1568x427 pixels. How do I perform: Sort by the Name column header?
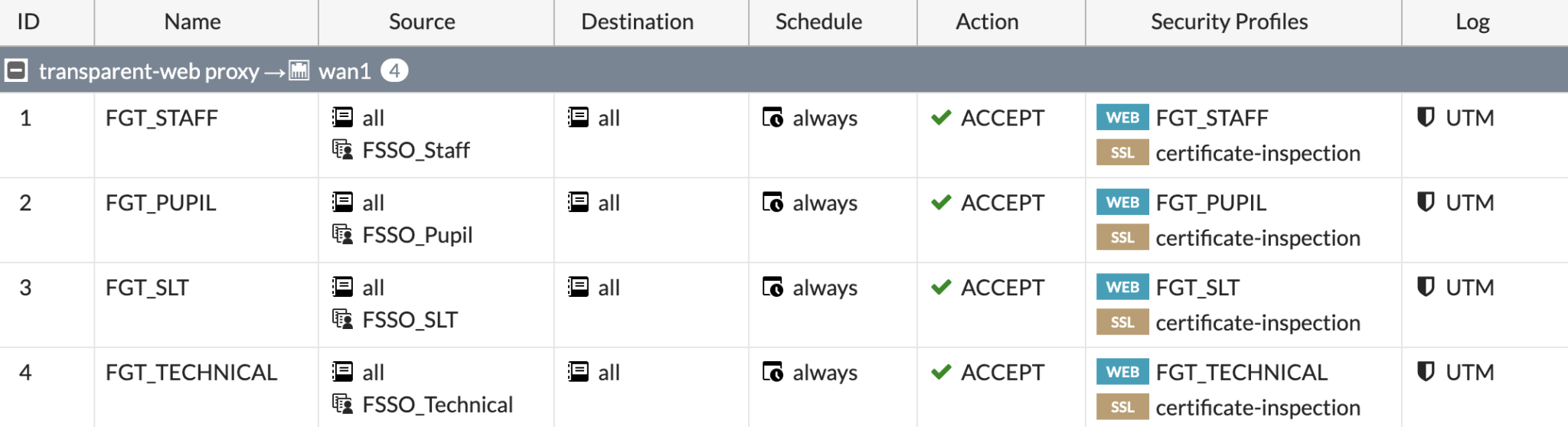click(x=192, y=22)
